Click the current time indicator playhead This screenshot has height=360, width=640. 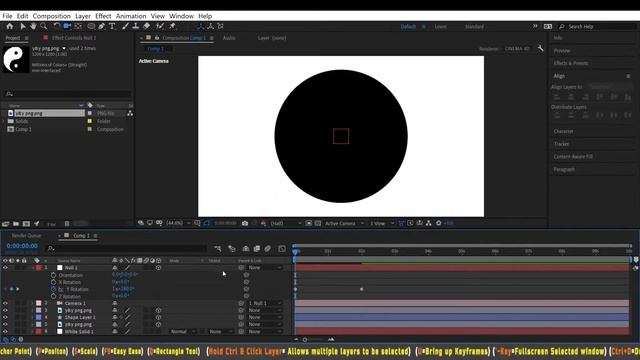(295, 252)
